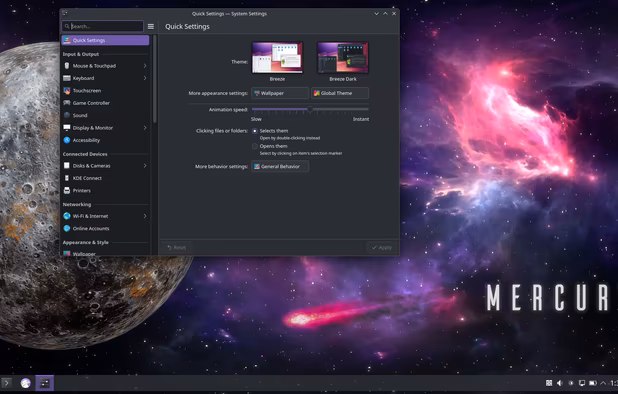
Task: Click the grid tray icon beside volume
Action: [x=549, y=383]
